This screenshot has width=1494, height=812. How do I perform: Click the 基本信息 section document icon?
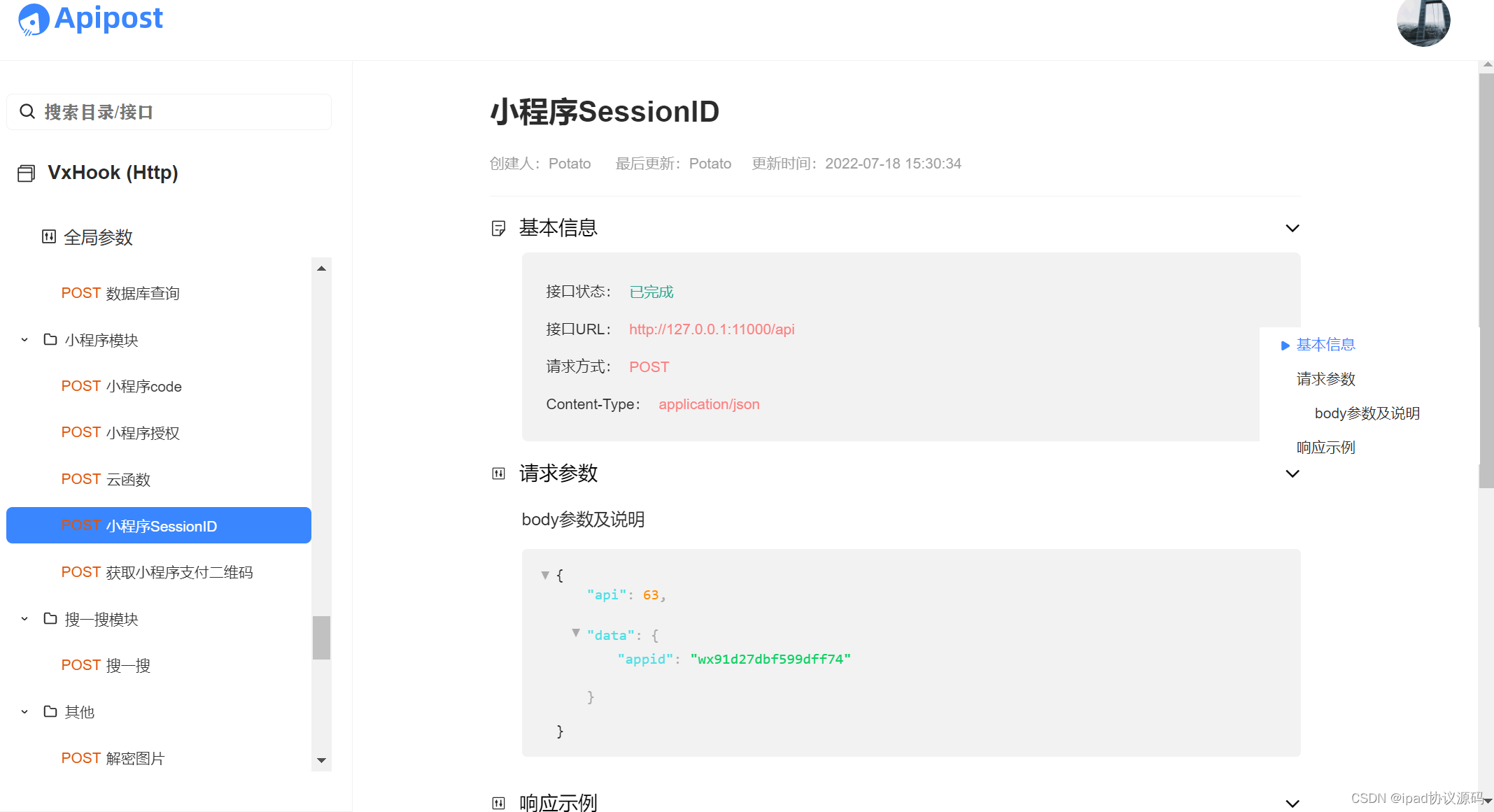click(498, 229)
